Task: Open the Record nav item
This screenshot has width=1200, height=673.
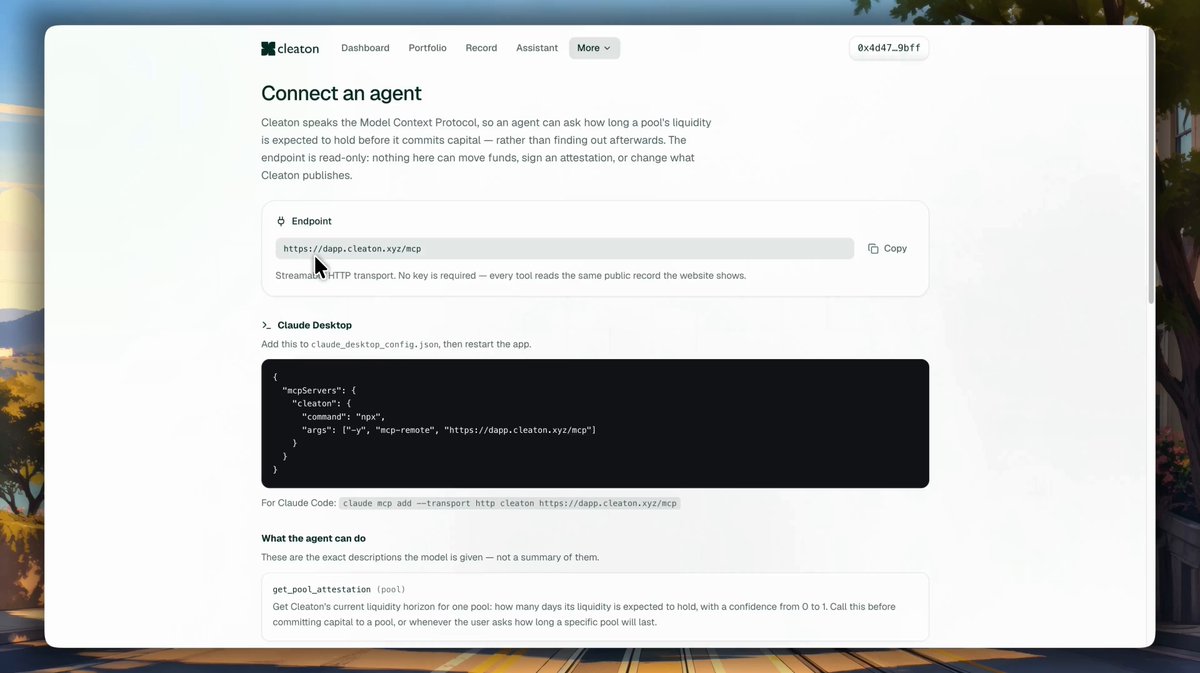Action: [x=481, y=48]
